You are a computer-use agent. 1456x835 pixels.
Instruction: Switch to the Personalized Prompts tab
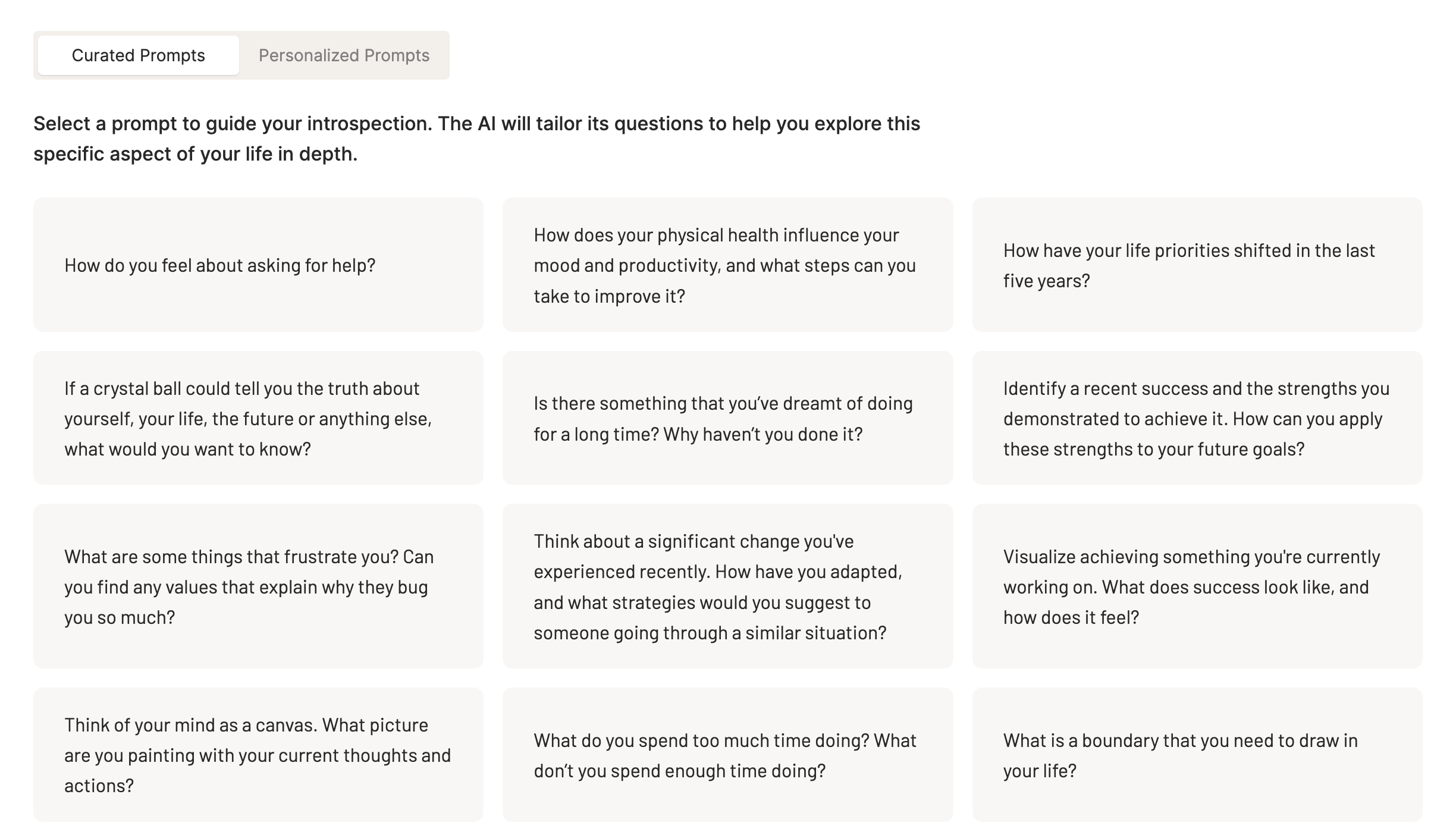click(344, 55)
